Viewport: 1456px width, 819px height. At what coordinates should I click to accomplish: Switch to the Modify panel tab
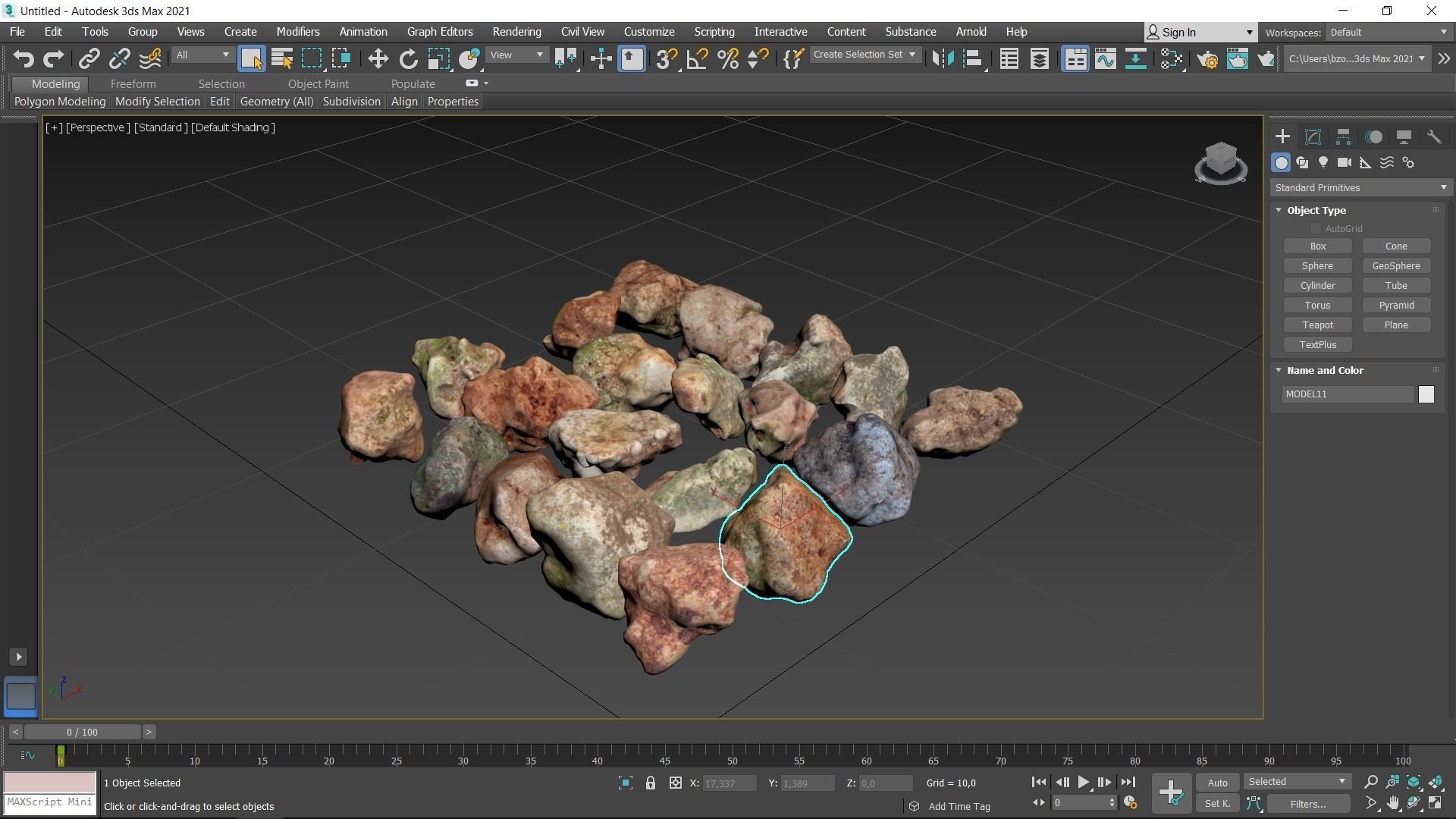point(1313,136)
